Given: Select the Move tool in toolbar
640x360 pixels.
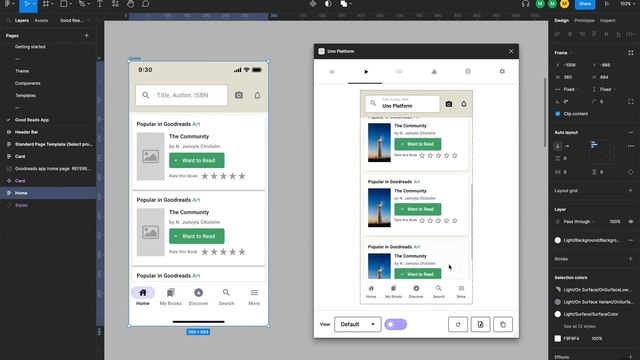Looking at the screenshot, I should (27, 4).
